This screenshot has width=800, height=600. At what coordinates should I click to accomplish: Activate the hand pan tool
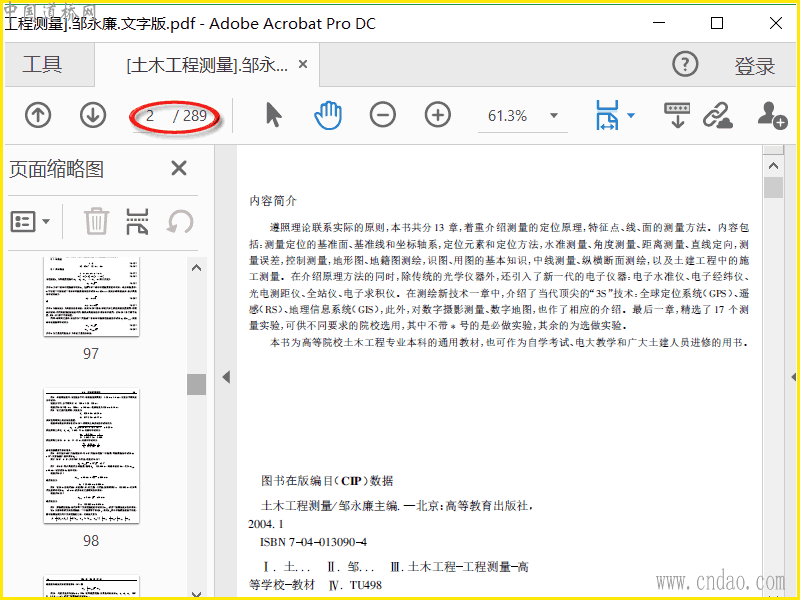click(x=328, y=114)
